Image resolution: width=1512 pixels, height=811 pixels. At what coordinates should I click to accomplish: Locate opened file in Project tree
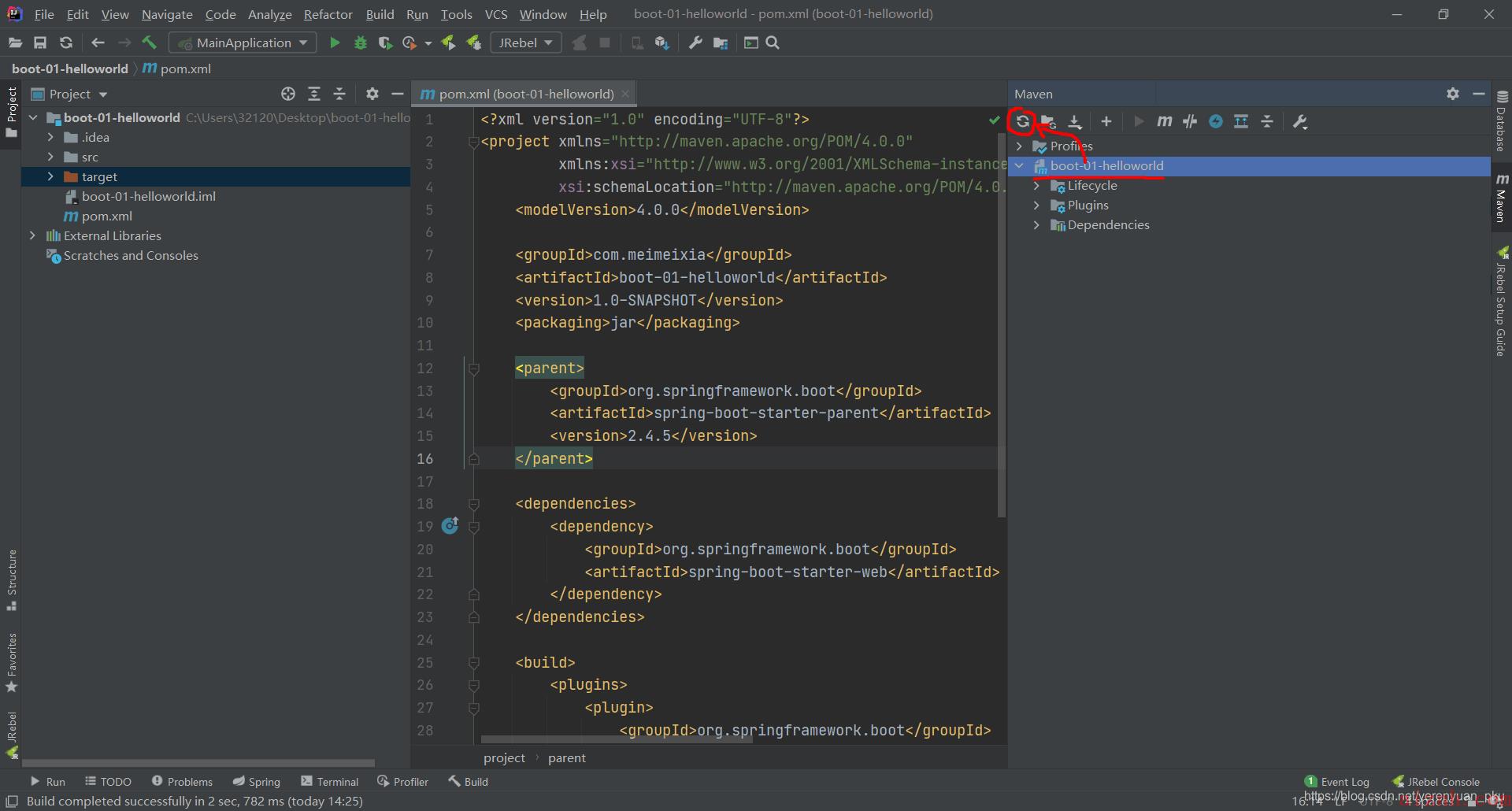click(288, 94)
